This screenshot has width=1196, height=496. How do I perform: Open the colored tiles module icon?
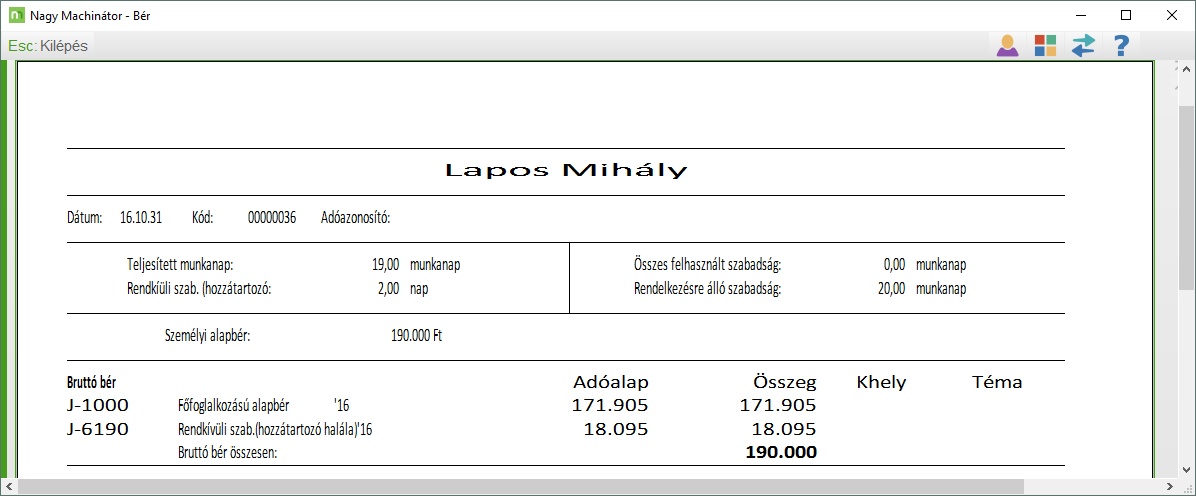tap(1045, 46)
